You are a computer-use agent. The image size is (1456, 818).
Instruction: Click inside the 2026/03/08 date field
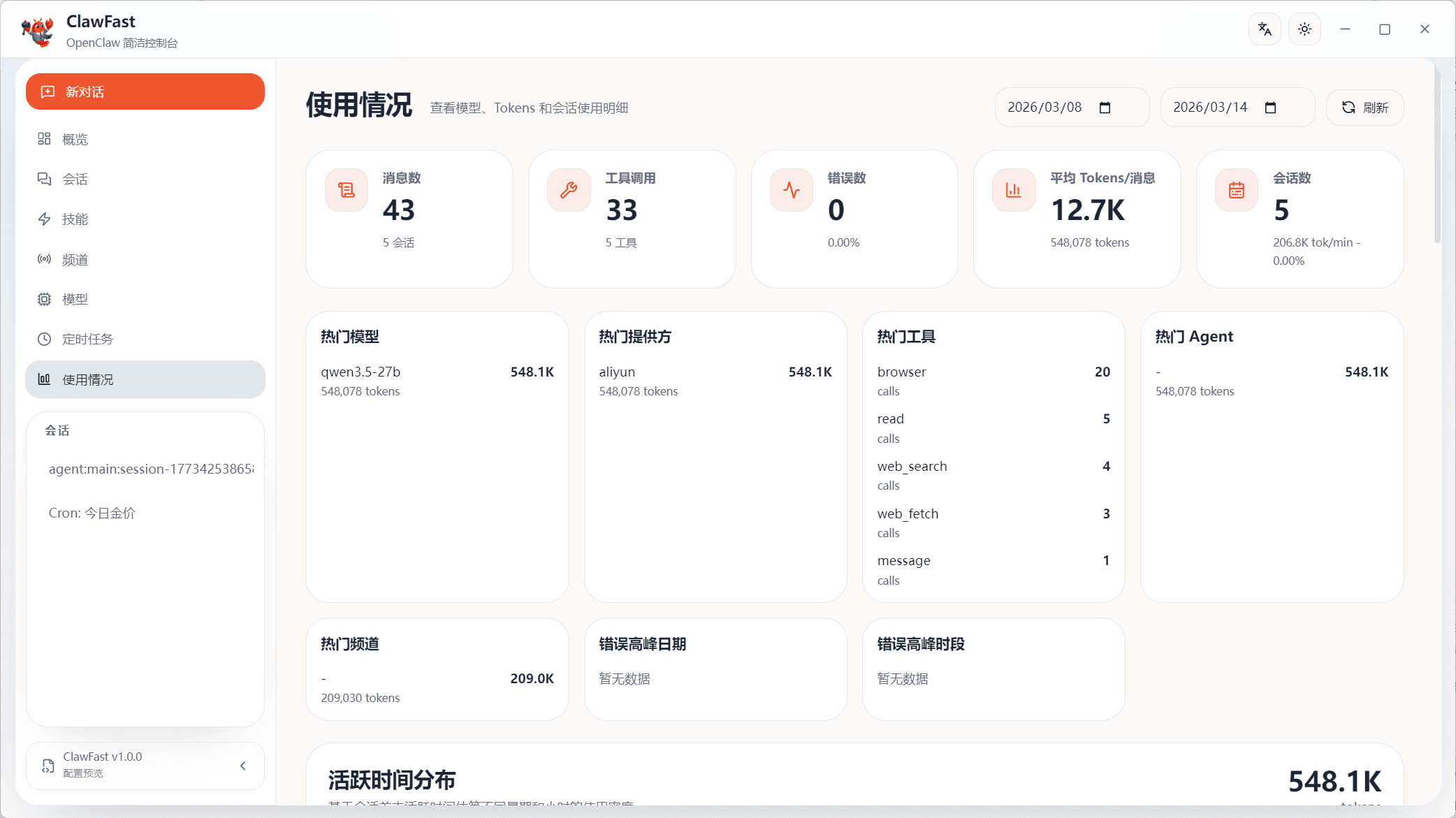tap(1044, 107)
